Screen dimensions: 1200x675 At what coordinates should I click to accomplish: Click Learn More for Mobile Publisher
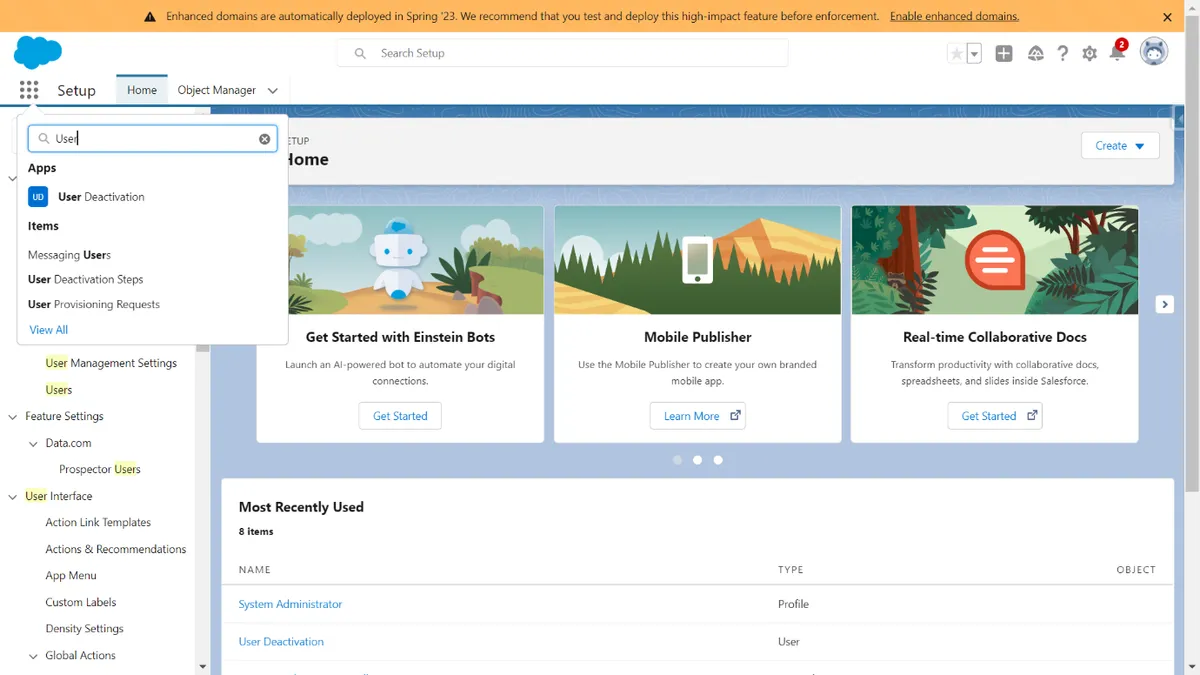(x=698, y=416)
